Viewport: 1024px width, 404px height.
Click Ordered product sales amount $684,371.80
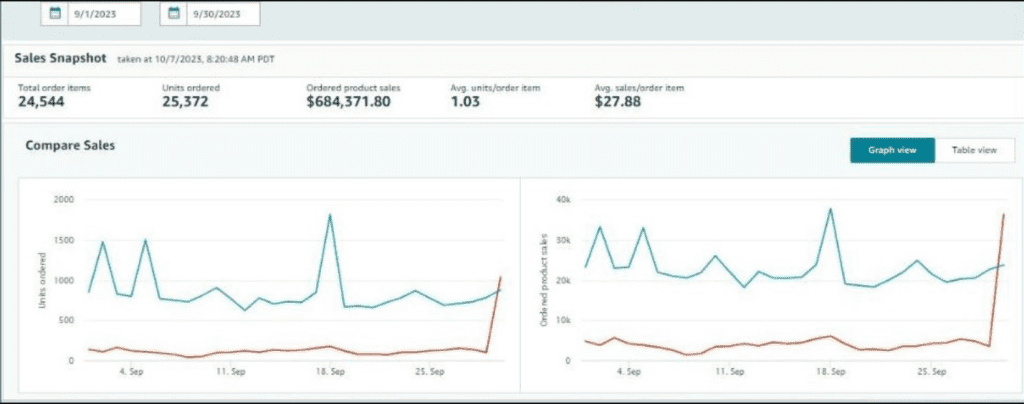pos(348,102)
